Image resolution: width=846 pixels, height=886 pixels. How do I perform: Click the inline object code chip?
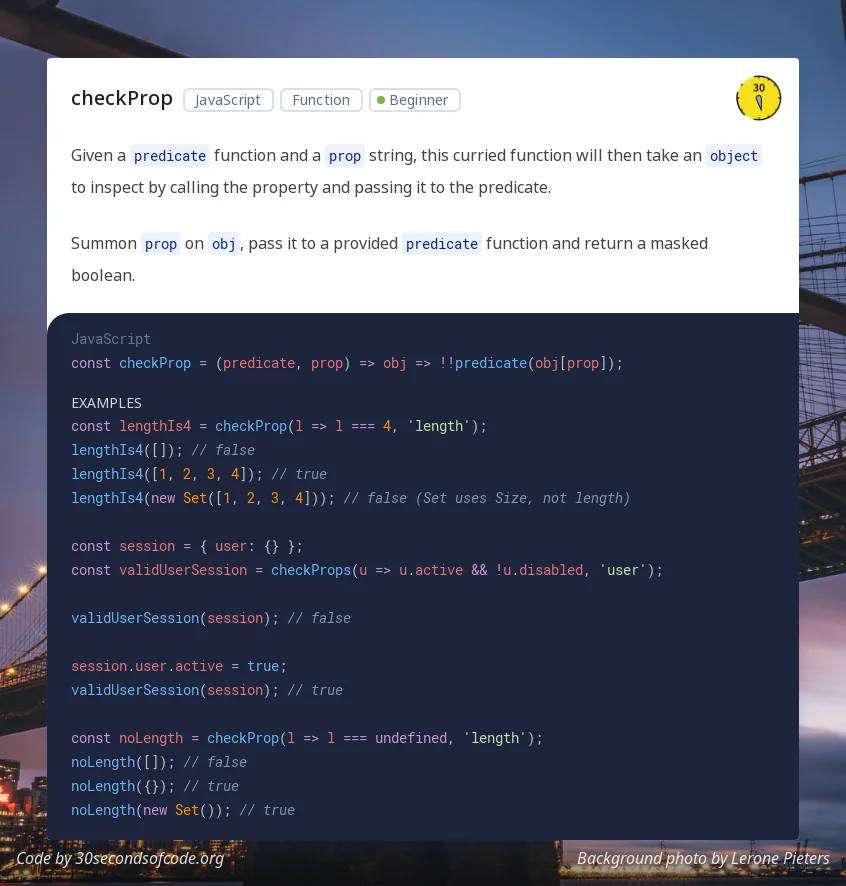coord(733,156)
